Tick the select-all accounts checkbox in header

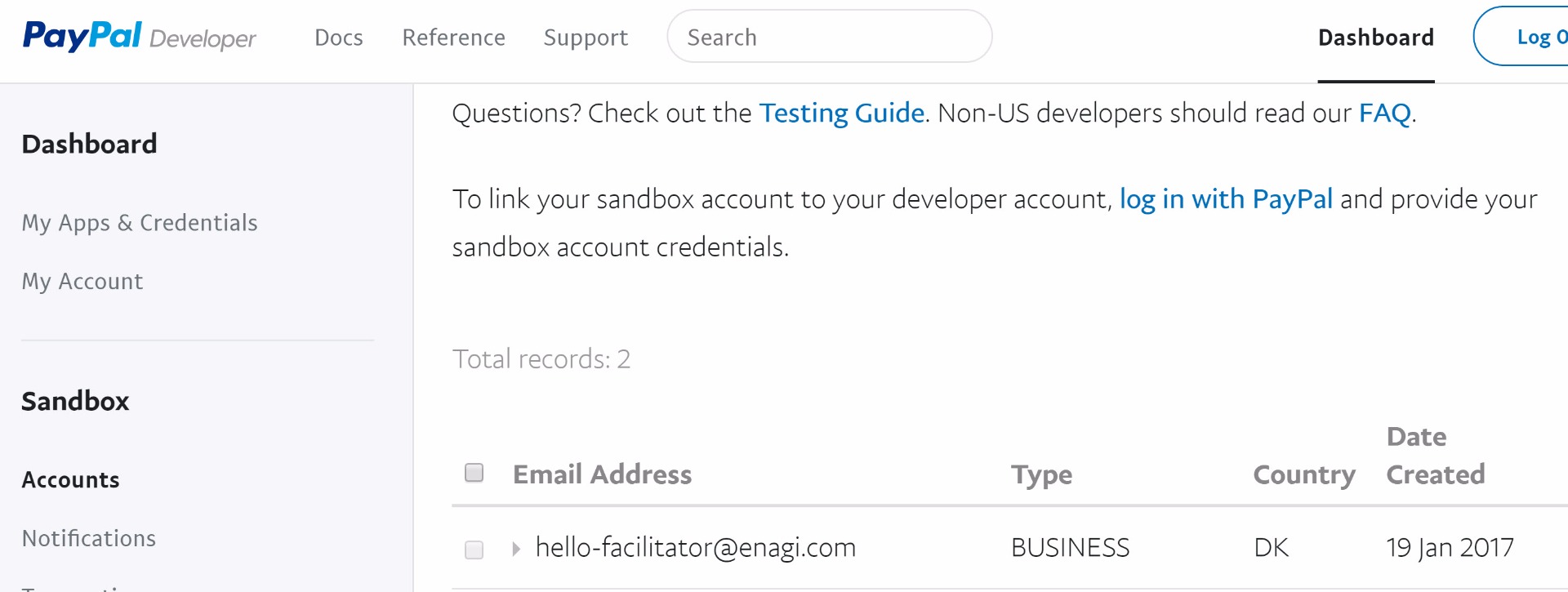coord(474,473)
